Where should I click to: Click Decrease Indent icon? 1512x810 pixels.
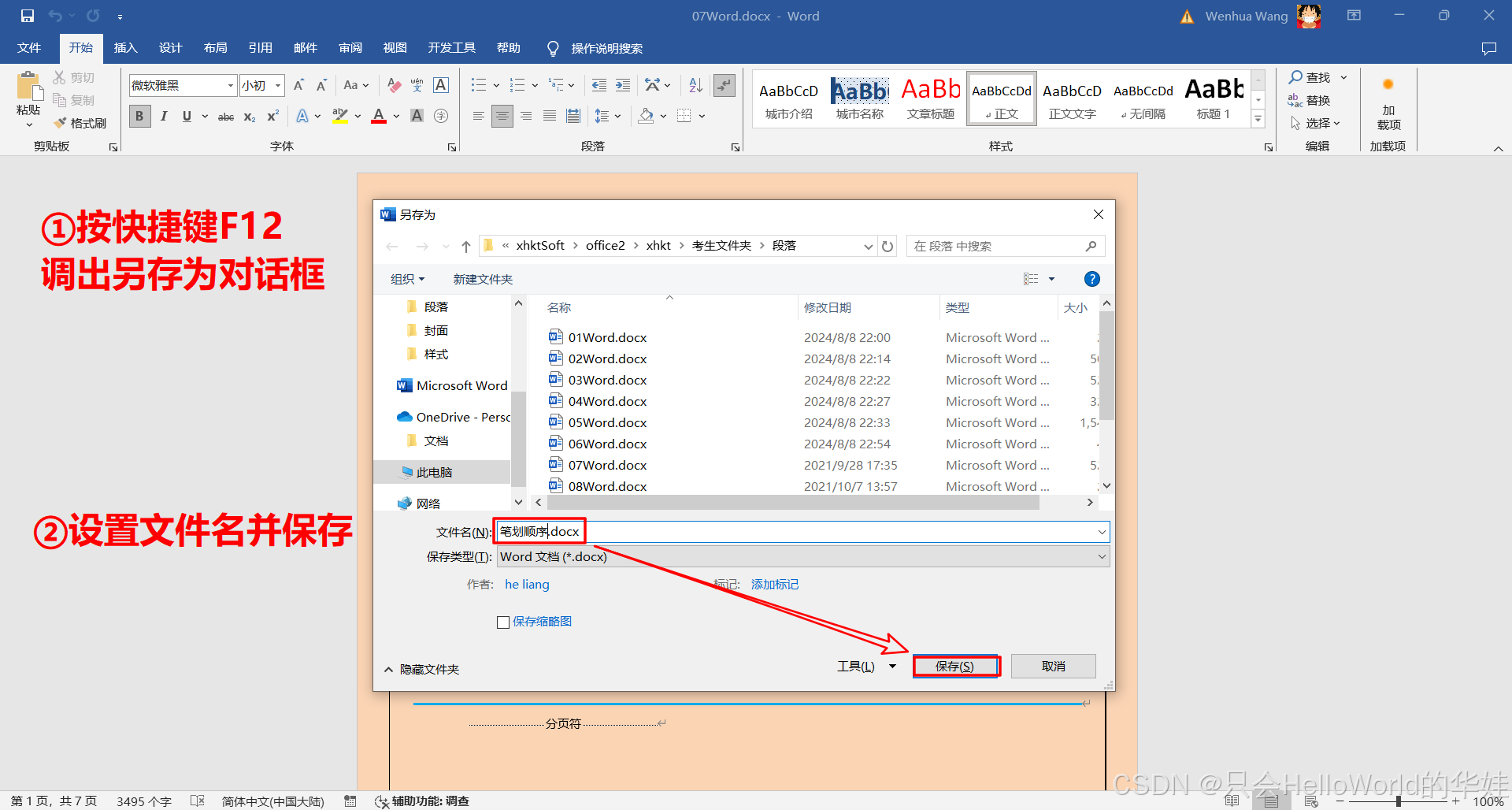tap(599, 85)
